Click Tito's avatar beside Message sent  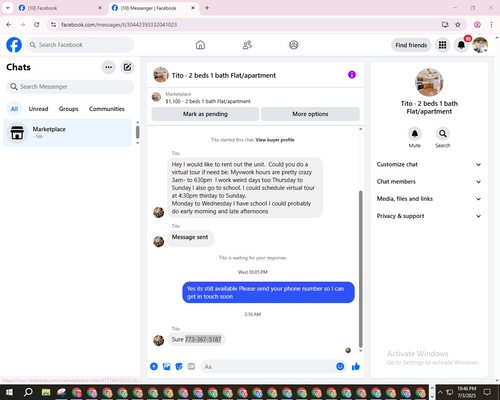pos(159,241)
